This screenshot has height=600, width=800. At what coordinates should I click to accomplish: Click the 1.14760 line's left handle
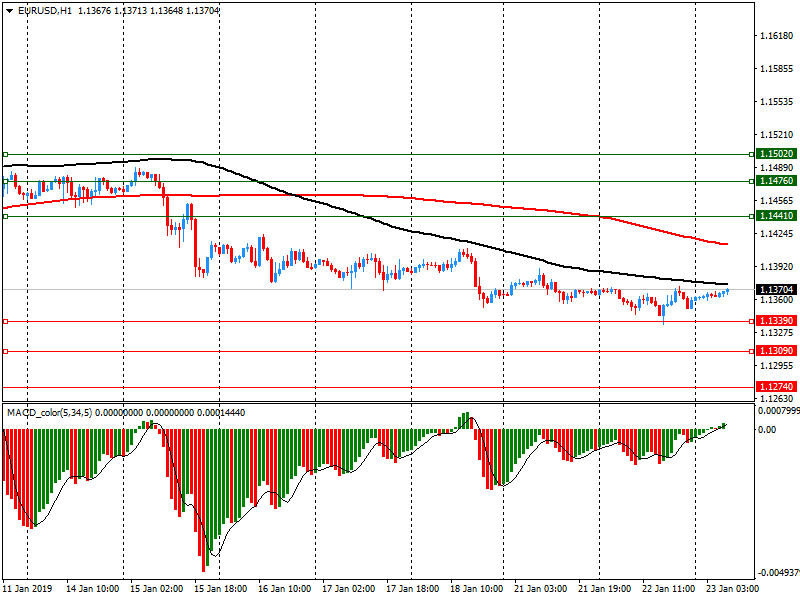click(x=6, y=181)
